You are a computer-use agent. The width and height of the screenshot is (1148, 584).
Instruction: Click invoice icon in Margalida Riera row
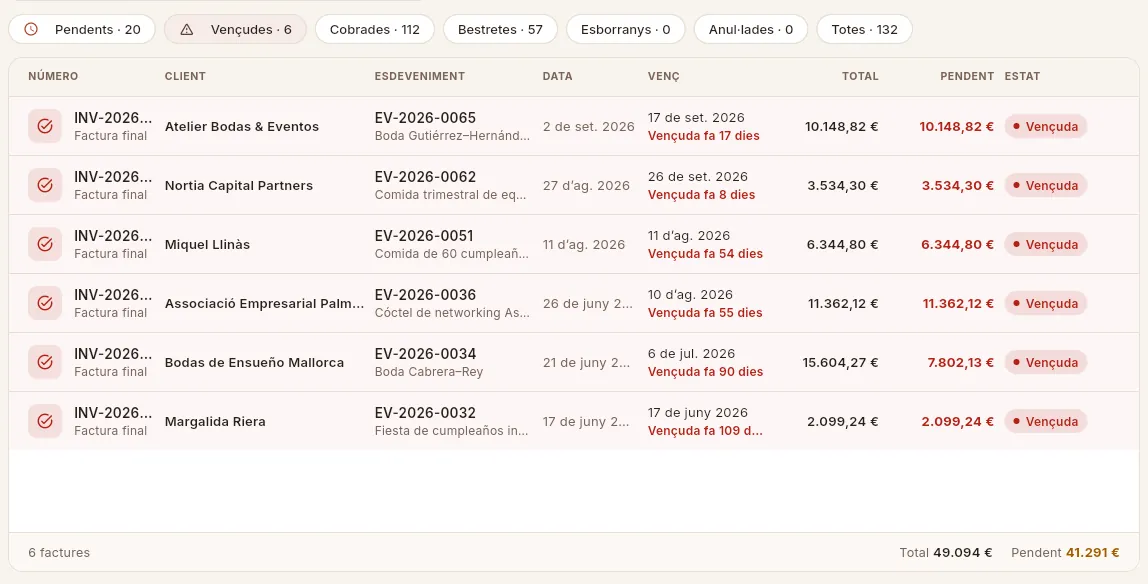click(45, 422)
